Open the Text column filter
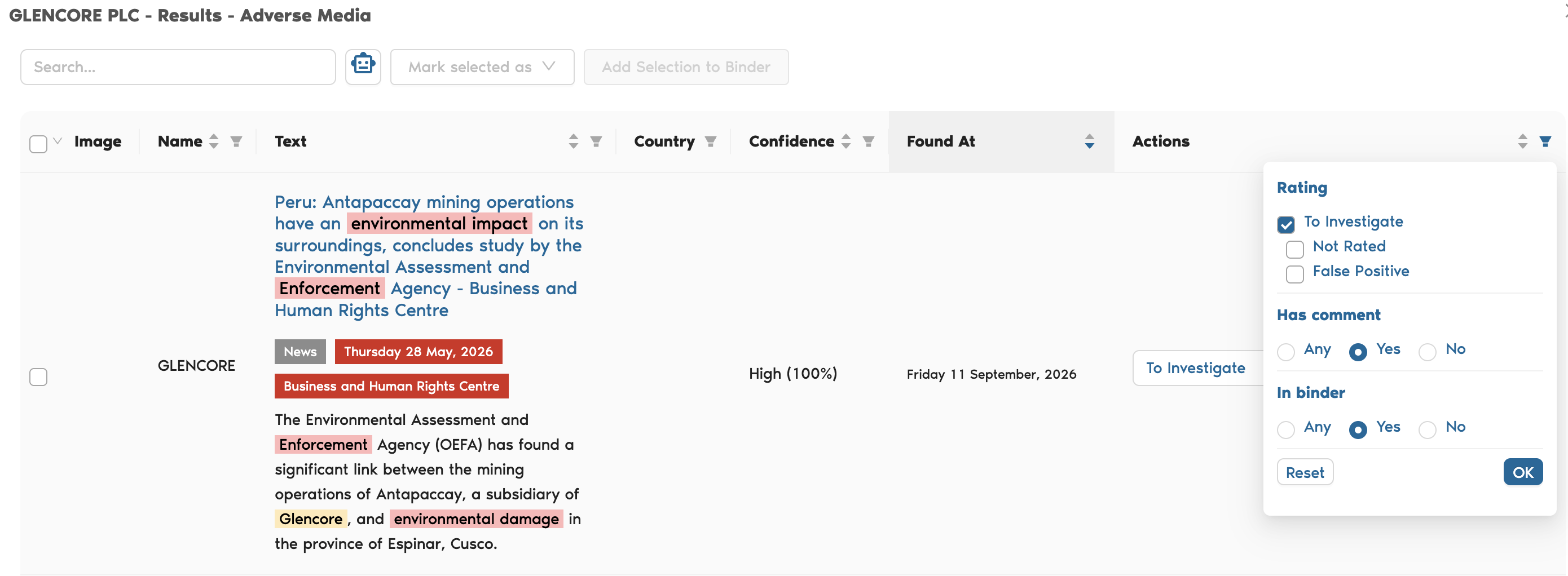This screenshot has height=576, width=1568. 596,141
